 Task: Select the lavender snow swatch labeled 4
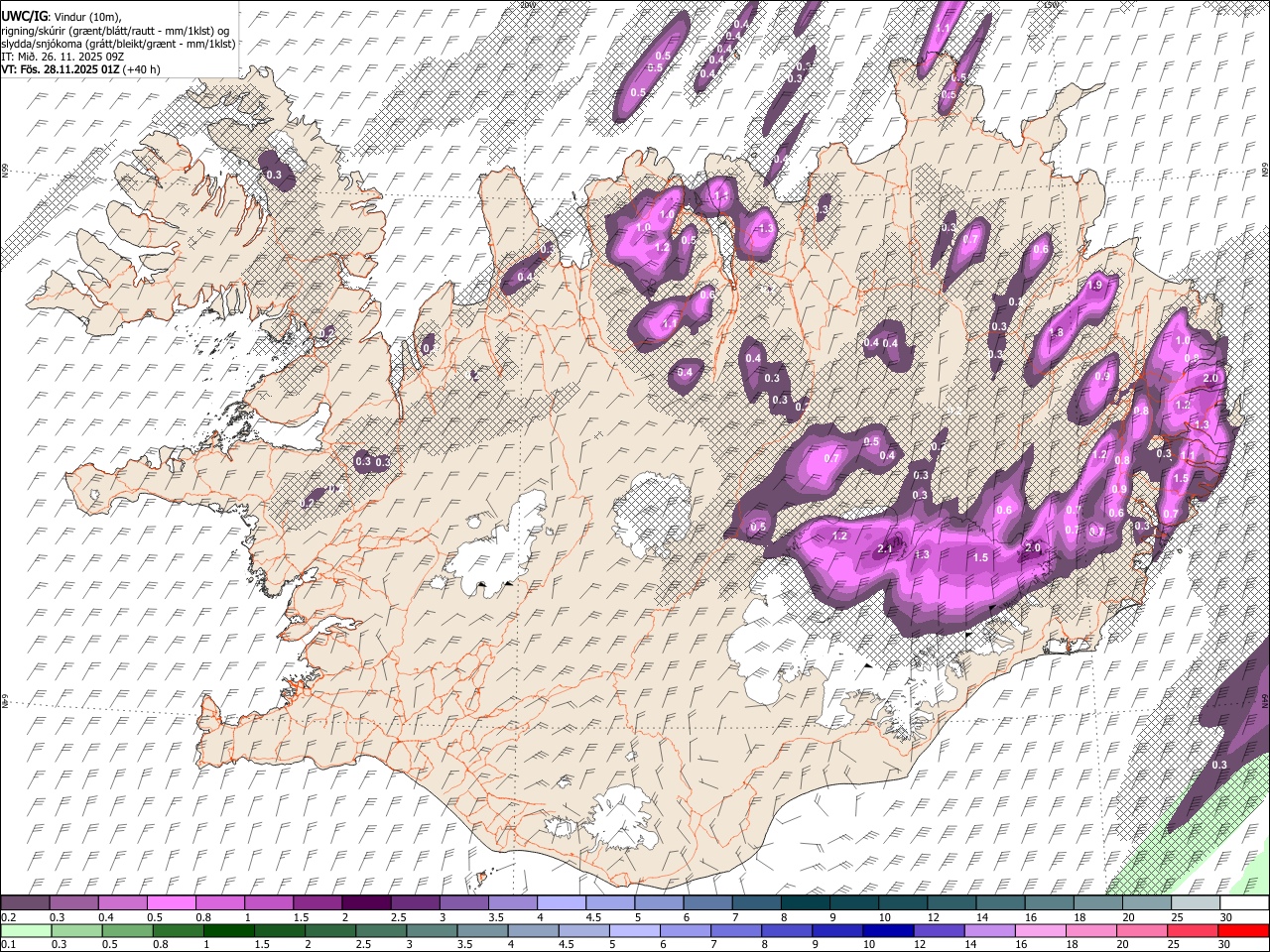[561, 902]
